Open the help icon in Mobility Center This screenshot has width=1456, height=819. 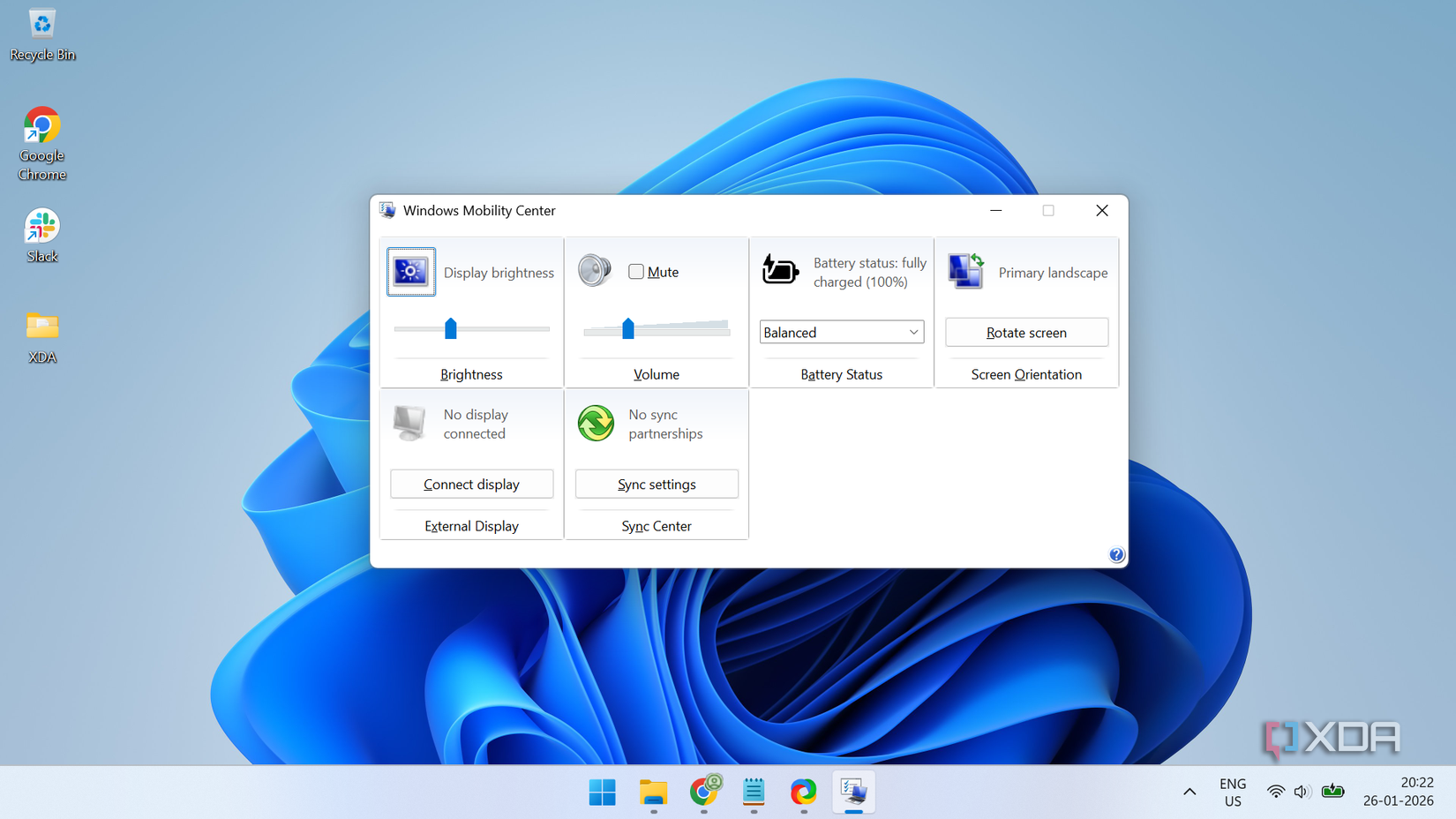coord(1116,554)
